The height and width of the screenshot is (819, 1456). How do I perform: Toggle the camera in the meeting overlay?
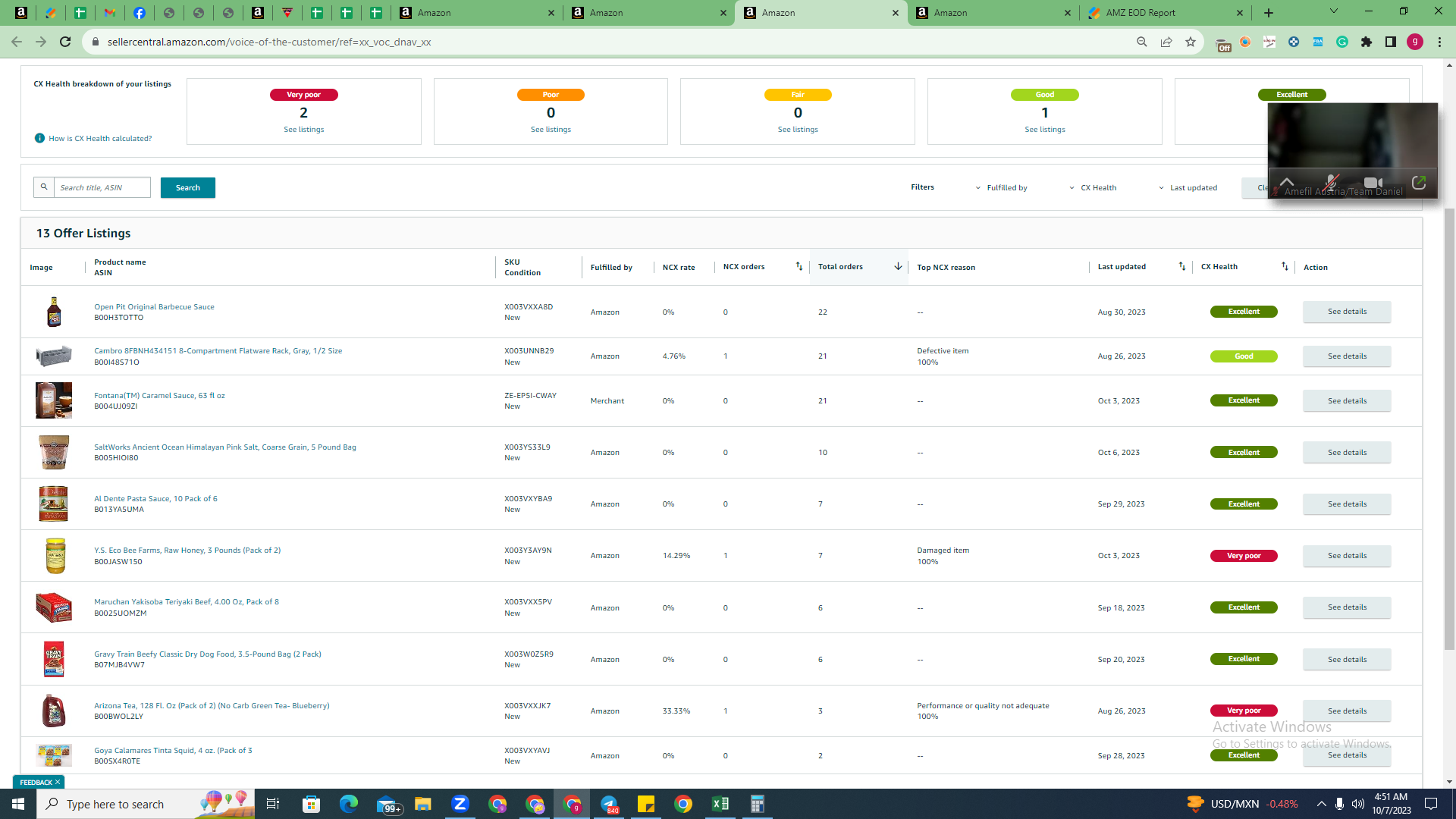(1373, 182)
